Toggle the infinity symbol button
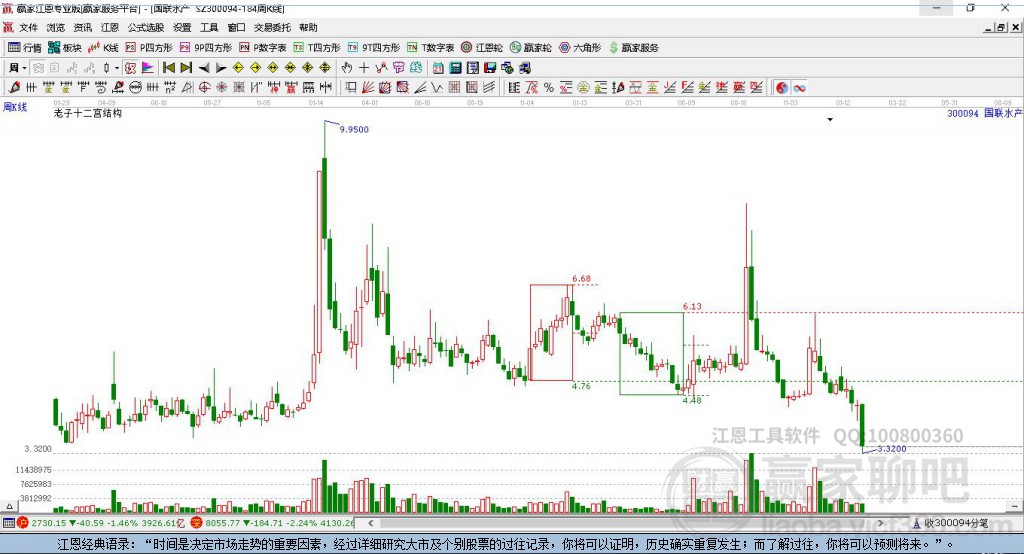Screen dimensions: 1024x554 (799, 87)
